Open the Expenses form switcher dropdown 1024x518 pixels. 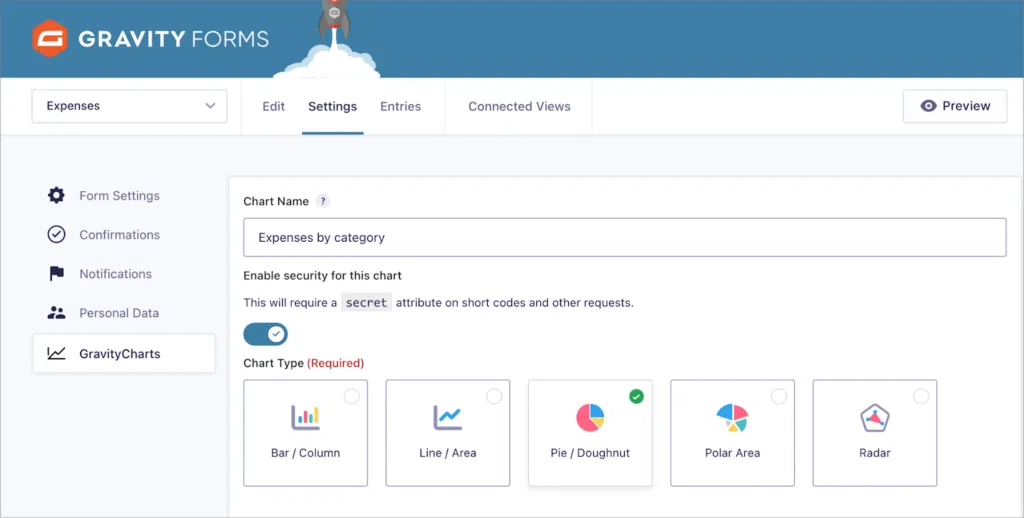[129, 106]
